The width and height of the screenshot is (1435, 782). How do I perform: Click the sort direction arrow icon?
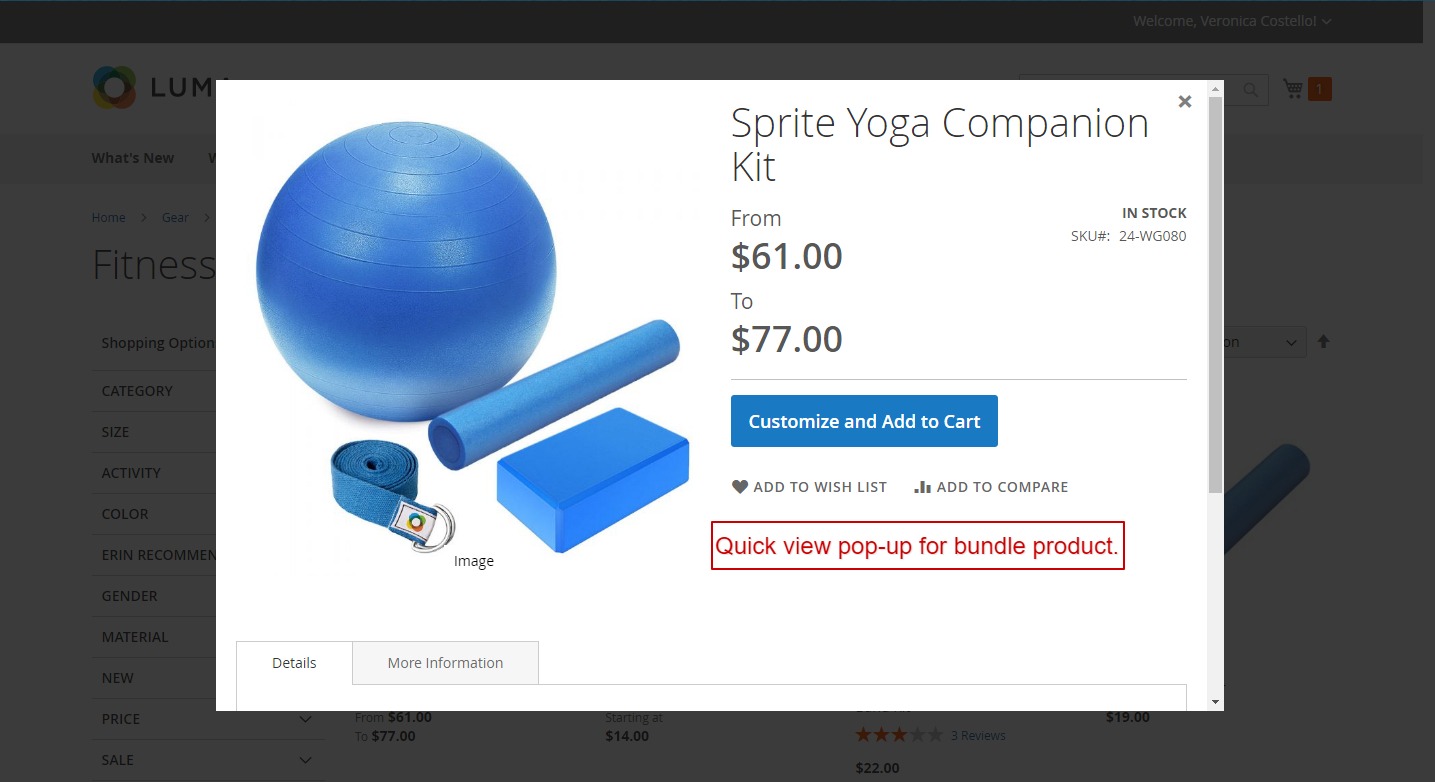click(x=1323, y=341)
